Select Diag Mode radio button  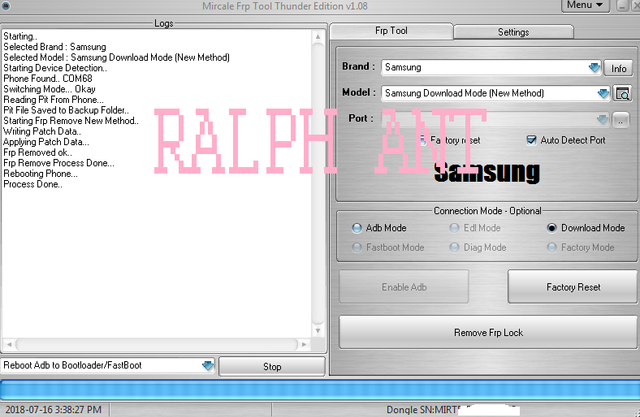click(454, 247)
